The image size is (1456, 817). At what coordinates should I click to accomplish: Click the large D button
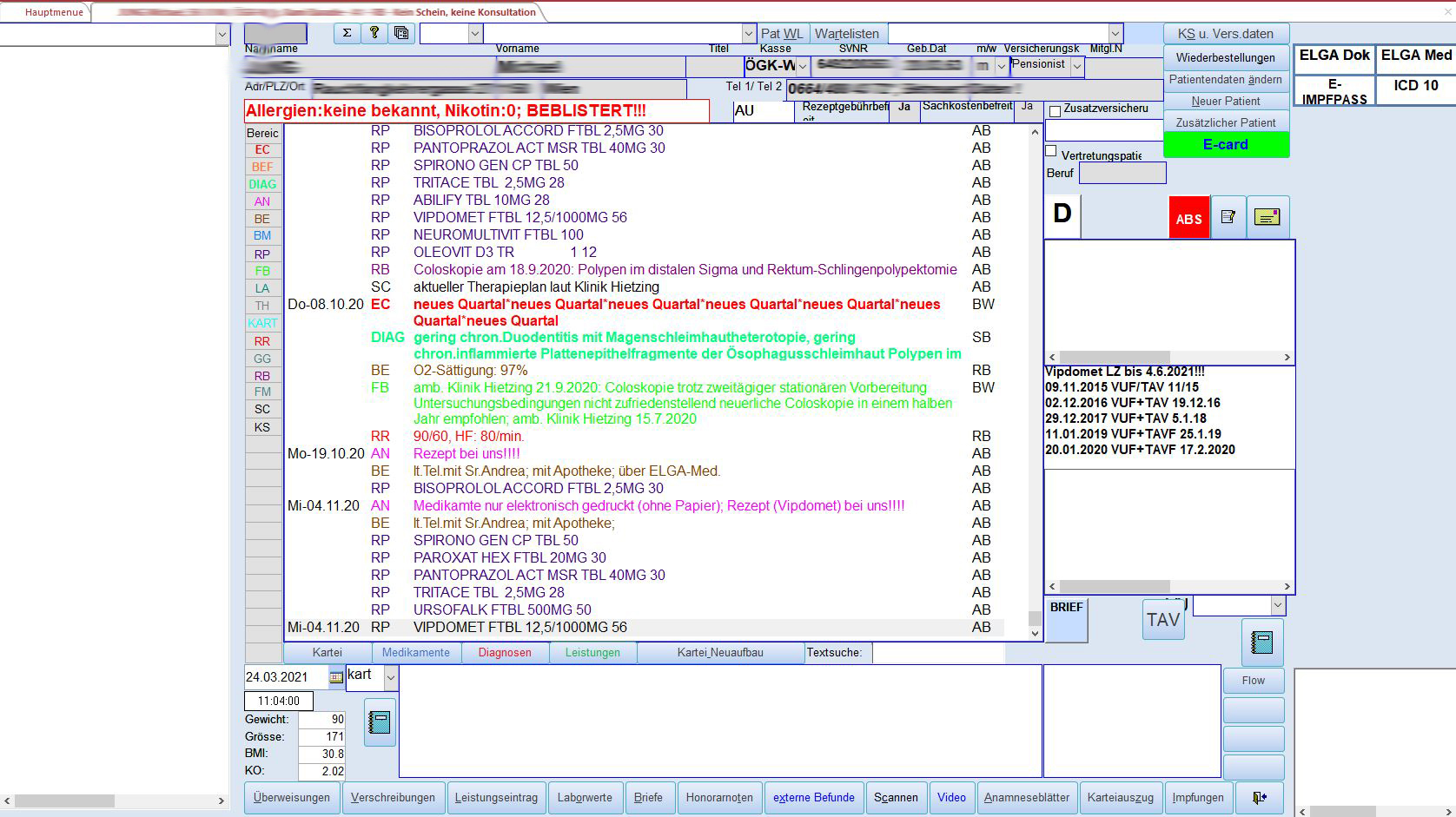[x=1062, y=216]
